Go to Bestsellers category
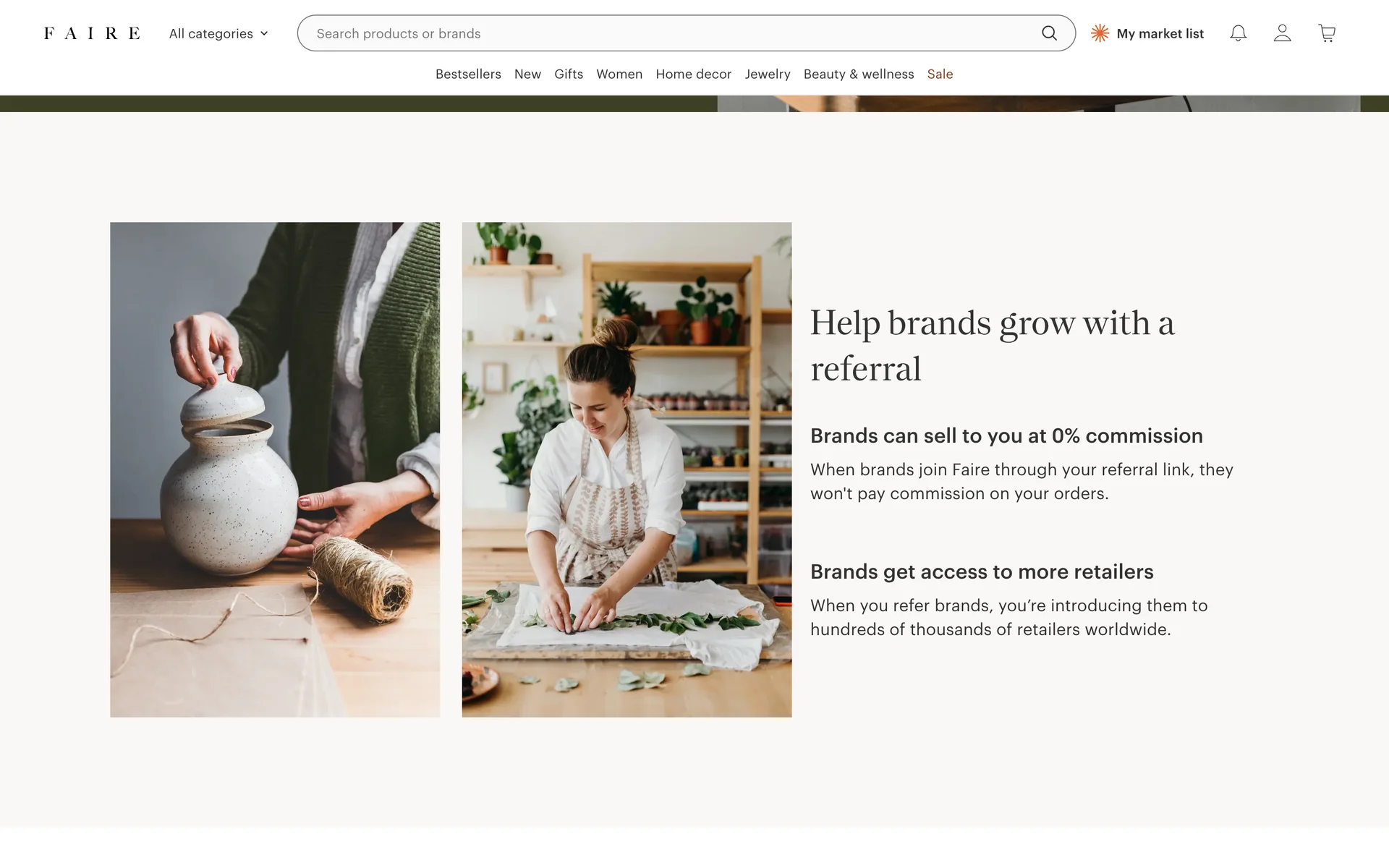Viewport: 1389px width, 868px height. (x=468, y=74)
